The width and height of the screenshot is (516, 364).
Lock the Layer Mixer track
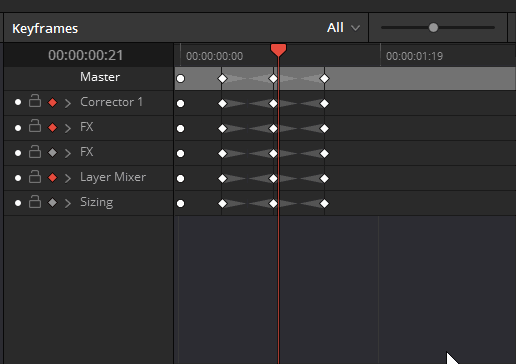[35, 177]
